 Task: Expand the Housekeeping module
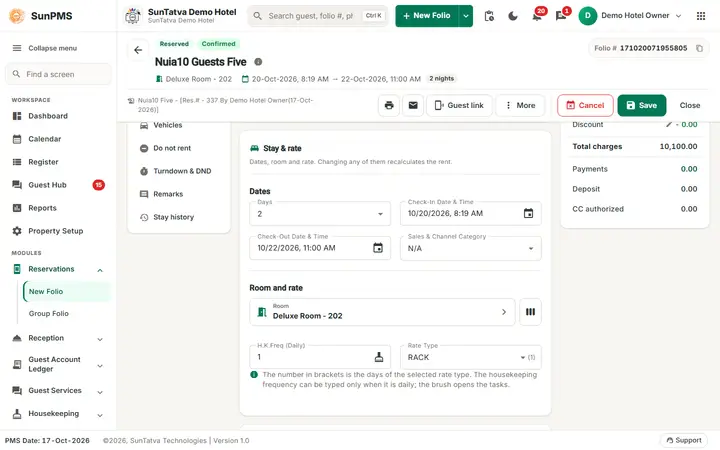(100, 415)
